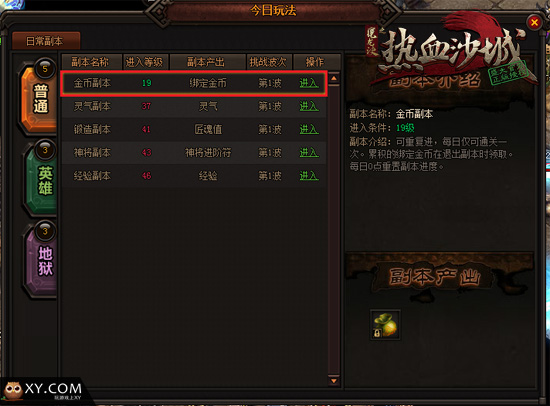Viewport: 550px width, 406px height.
Task: Close the 今日玩法 window
Action: pos(534,23)
